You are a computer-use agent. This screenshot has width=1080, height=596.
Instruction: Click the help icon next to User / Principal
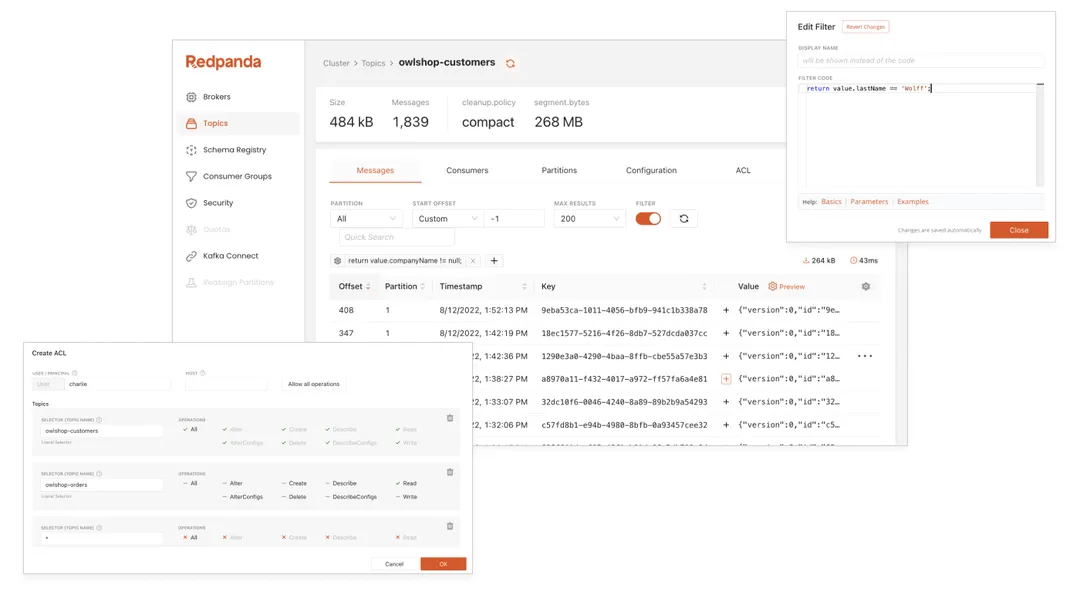click(74, 373)
